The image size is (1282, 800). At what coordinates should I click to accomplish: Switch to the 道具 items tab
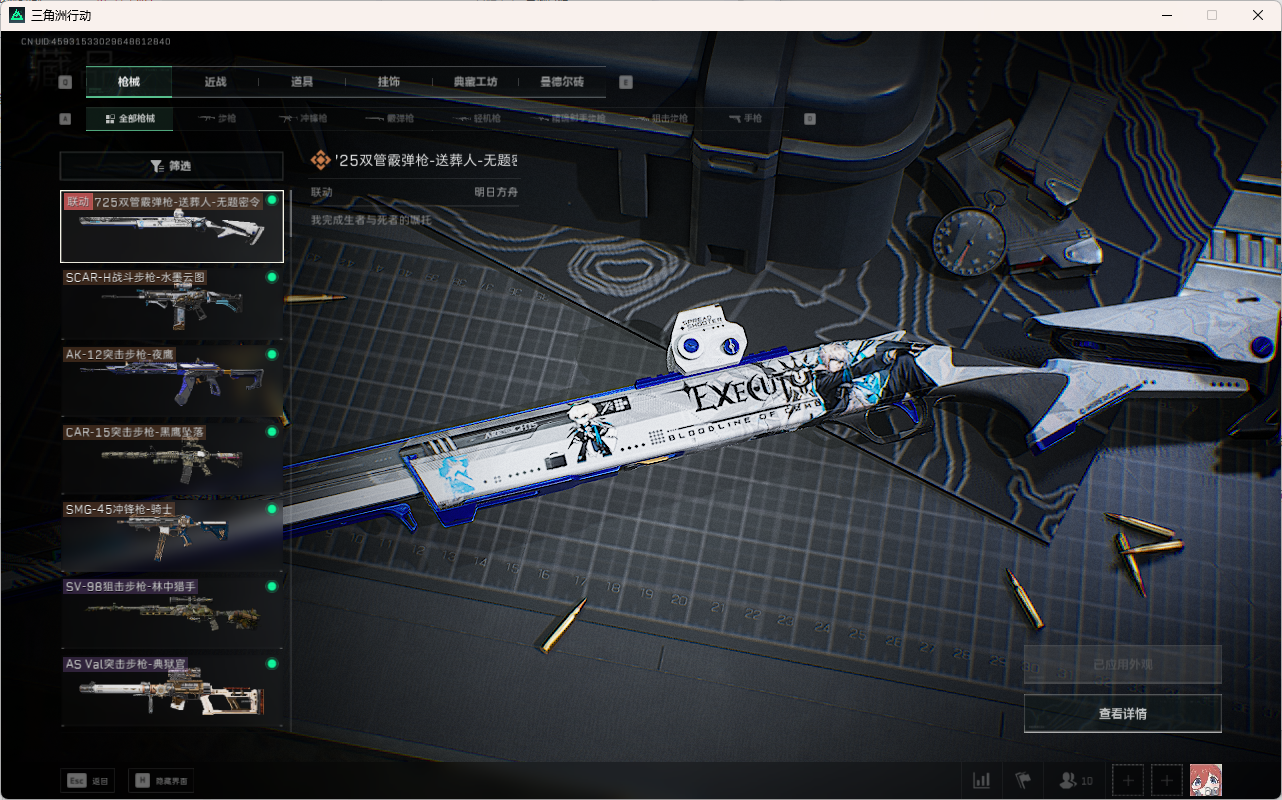(x=302, y=82)
